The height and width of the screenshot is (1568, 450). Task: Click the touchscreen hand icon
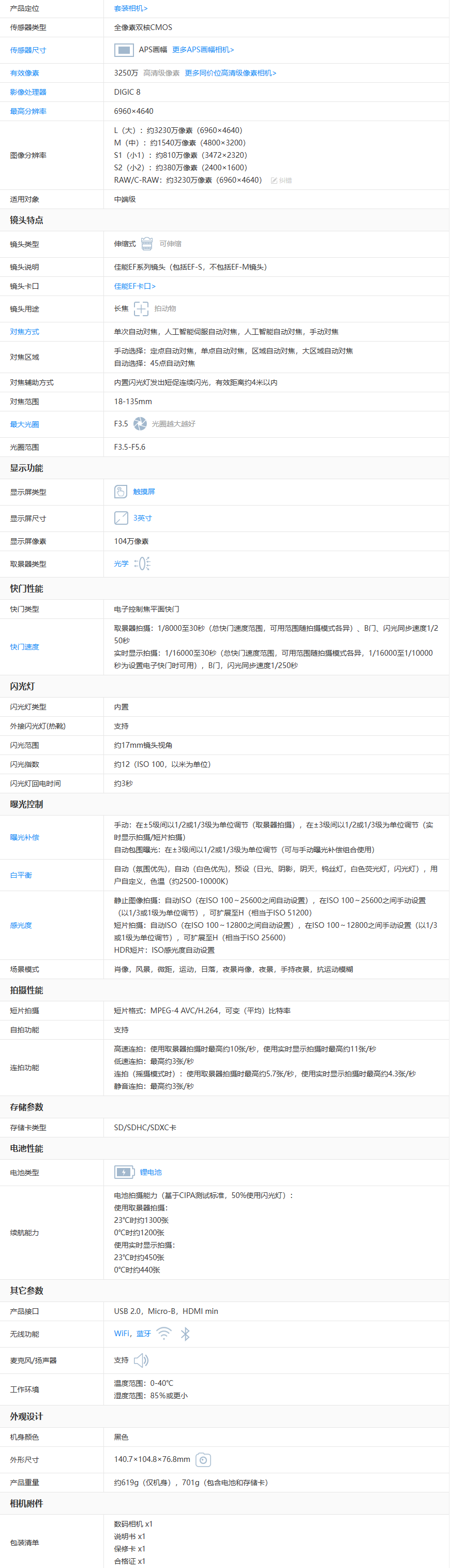pyautogui.click(x=121, y=492)
